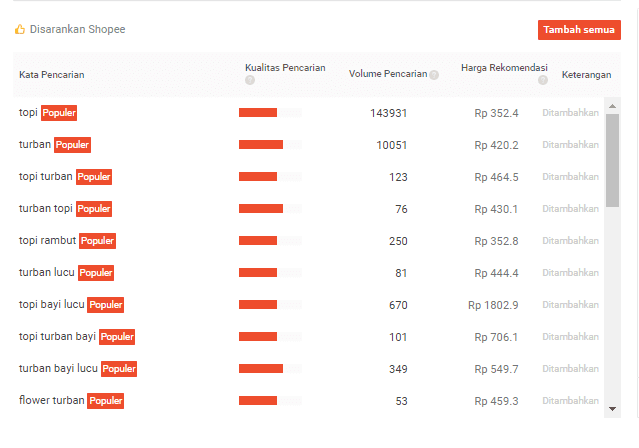This screenshot has height=448, width=639.
Task: Open help icon beside Volume Pencarian
Action: coord(434,75)
